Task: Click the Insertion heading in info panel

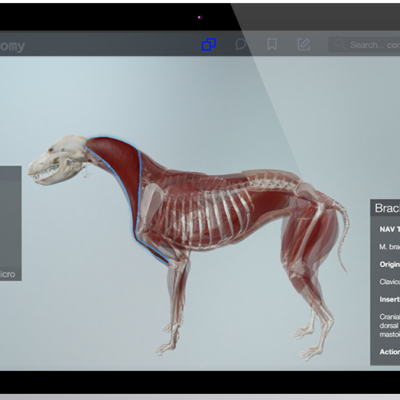Action: point(390,299)
